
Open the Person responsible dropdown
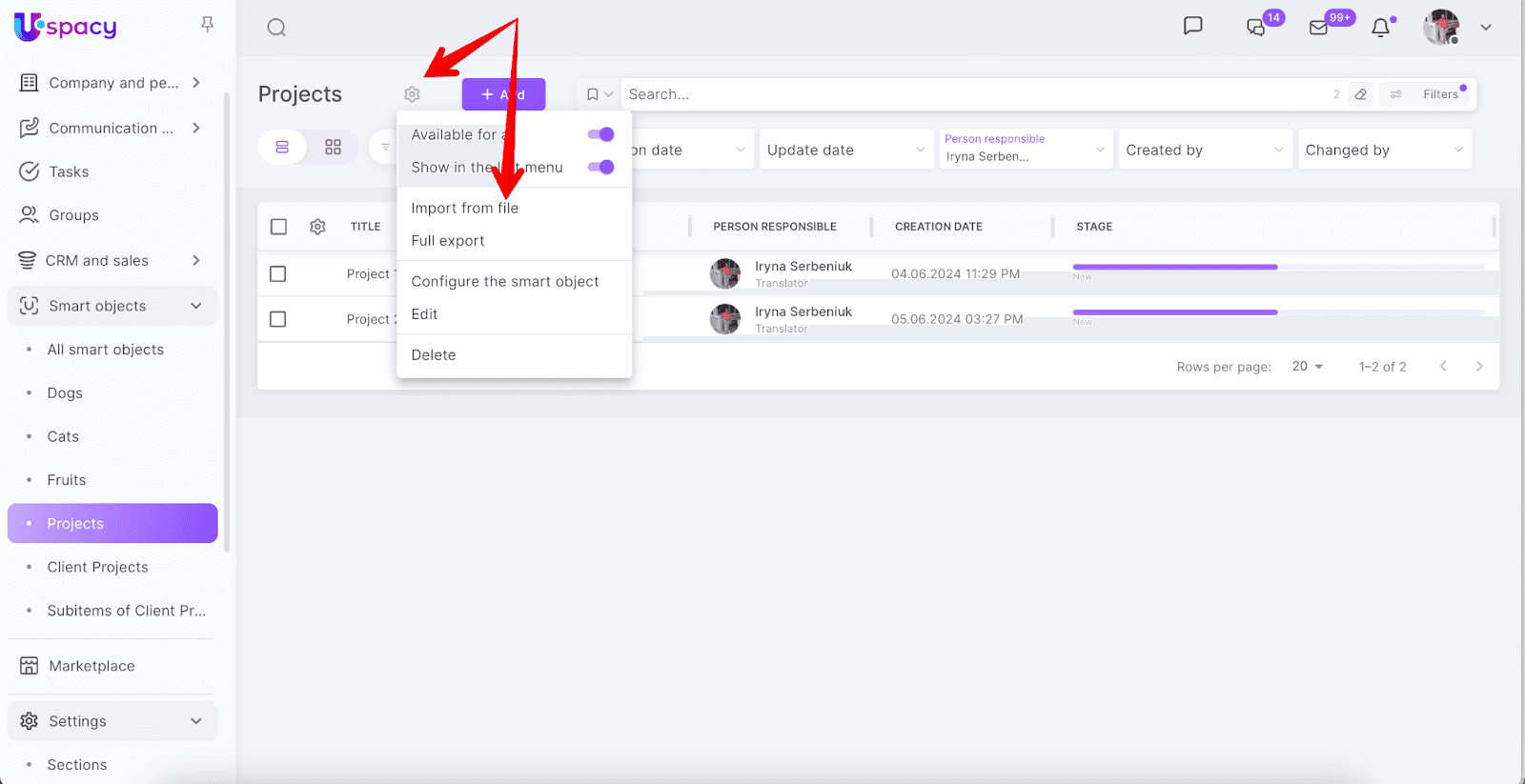(1026, 150)
